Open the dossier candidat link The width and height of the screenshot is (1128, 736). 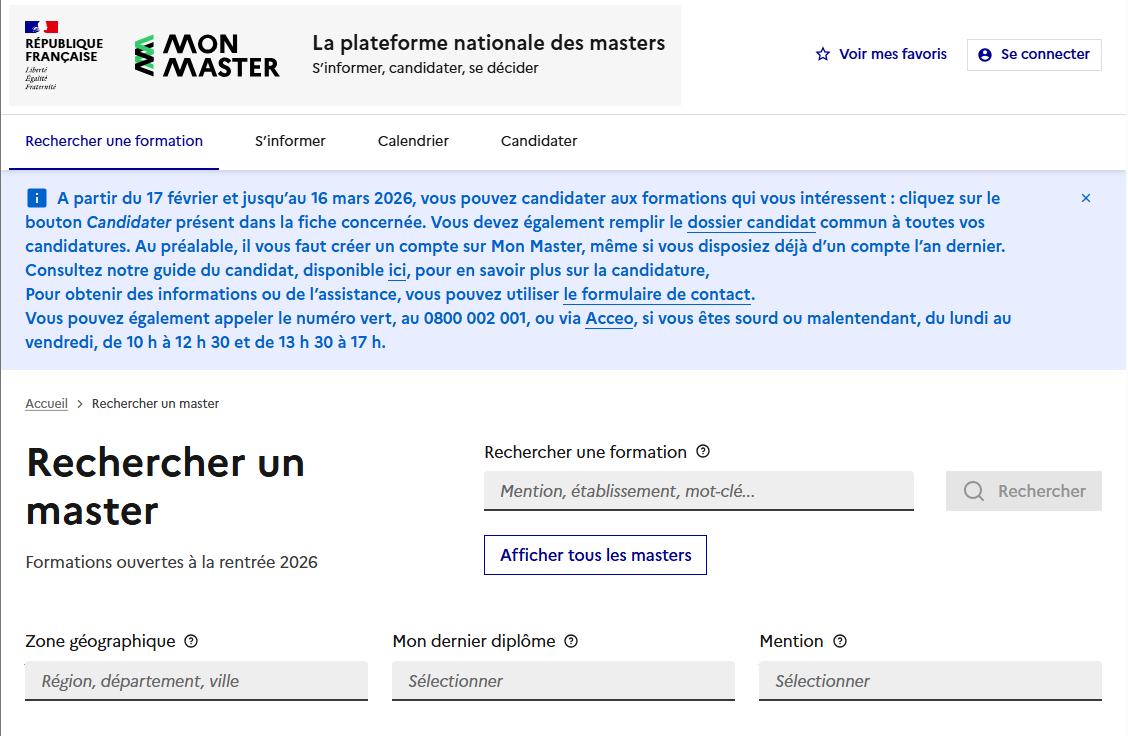click(751, 222)
